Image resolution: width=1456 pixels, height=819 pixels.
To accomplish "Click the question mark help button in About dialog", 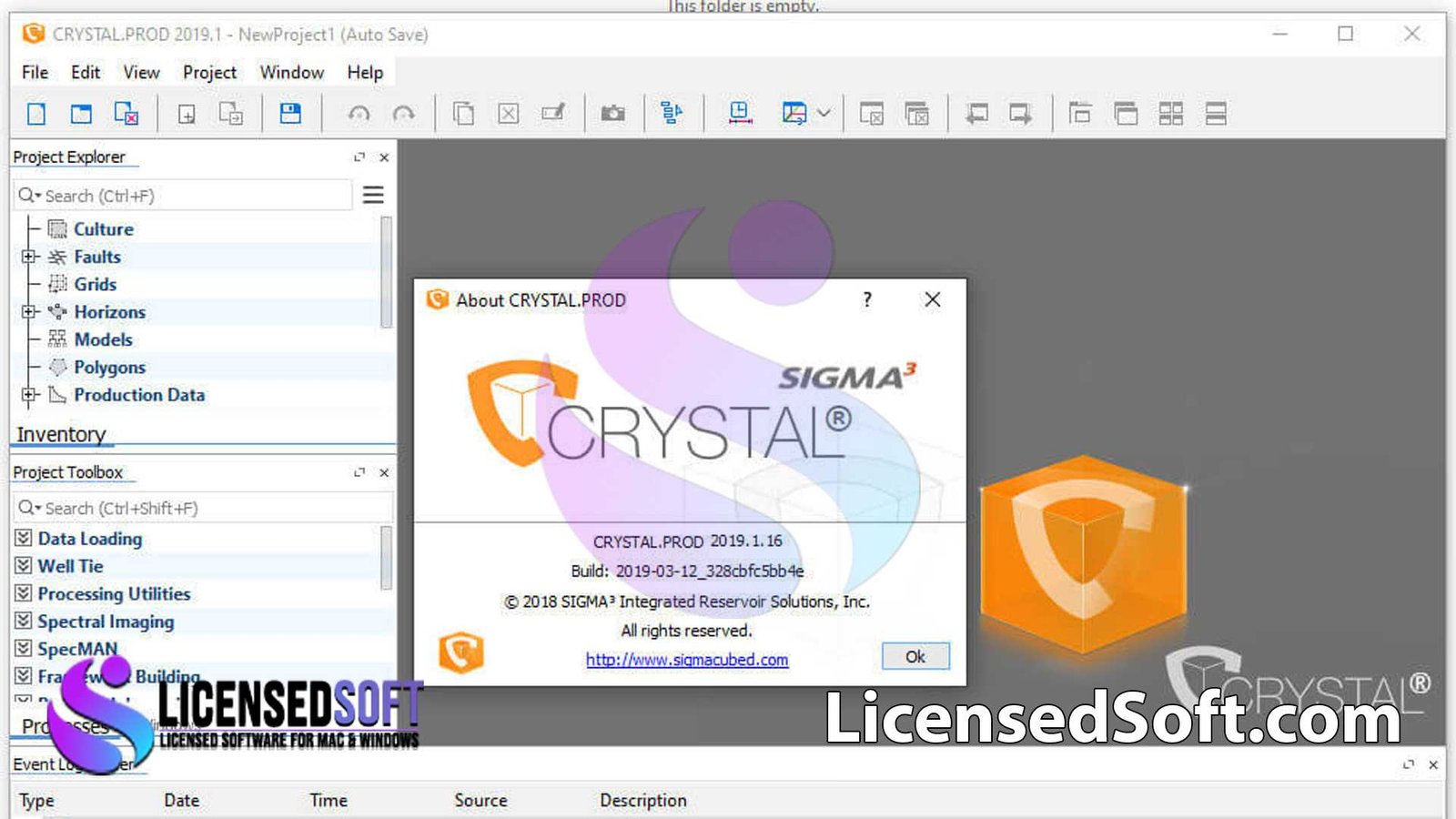I will [867, 299].
